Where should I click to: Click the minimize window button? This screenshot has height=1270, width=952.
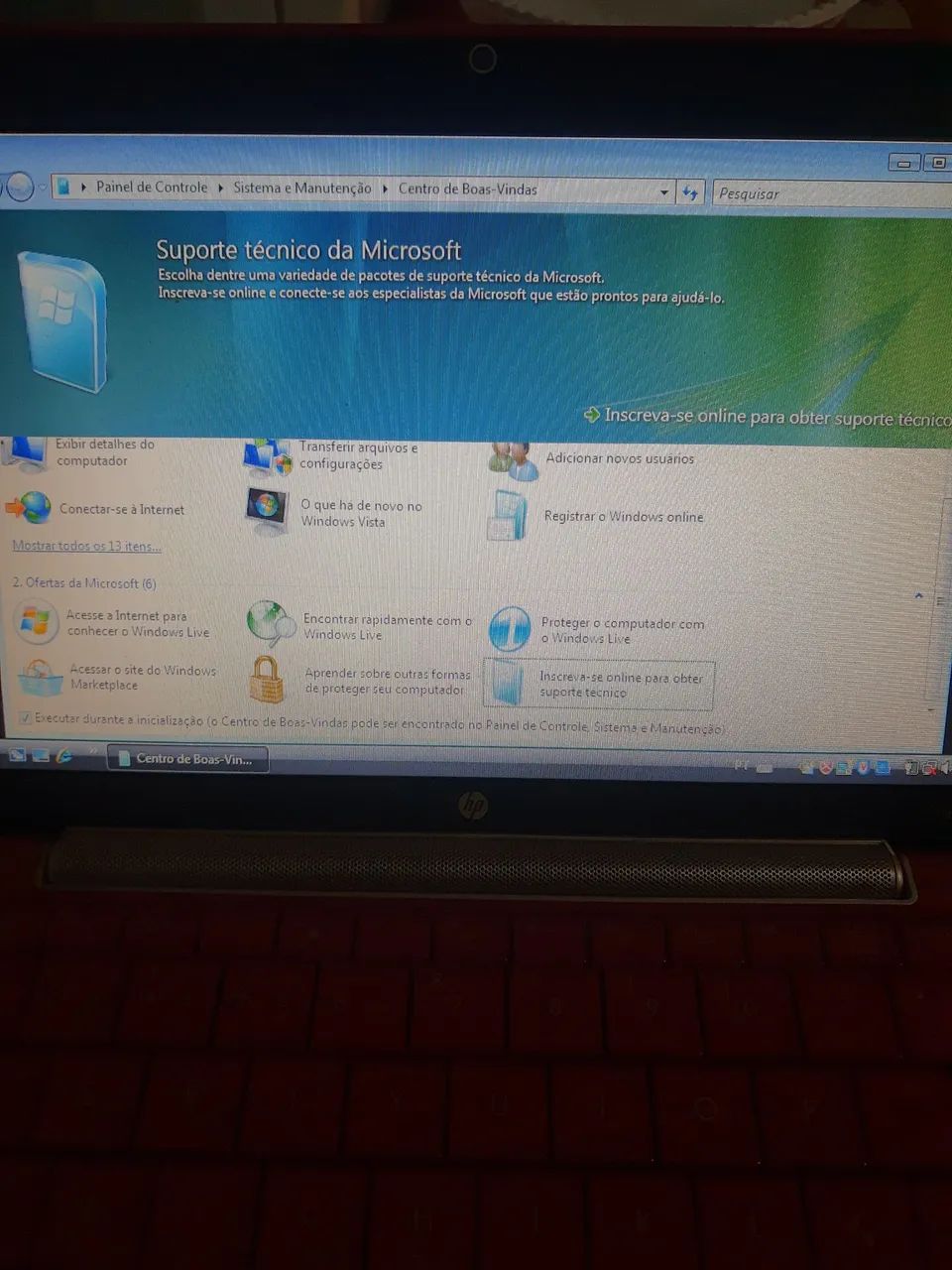903,162
